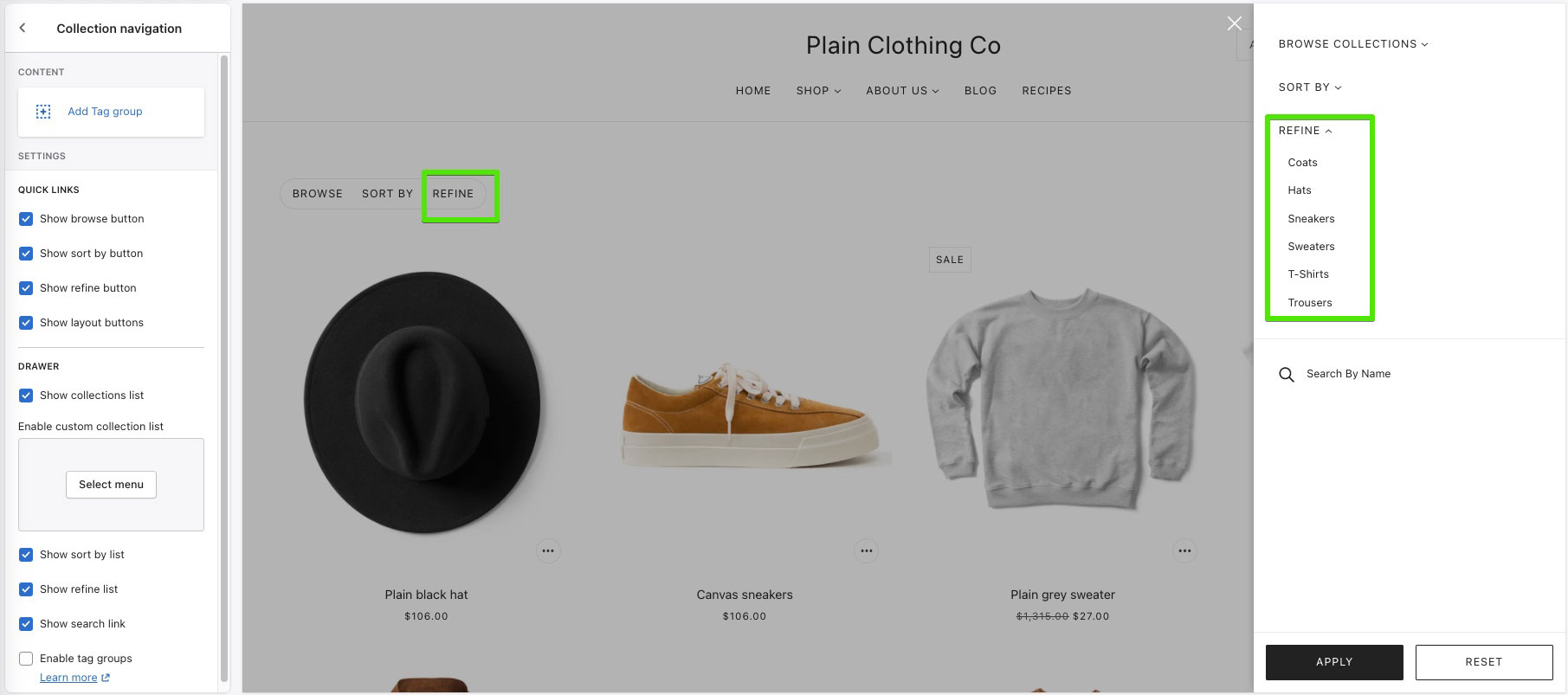The width and height of the screenshot is (1568, 695).
Task: Close the drawer with X icon
Action: click(1235, 23)
